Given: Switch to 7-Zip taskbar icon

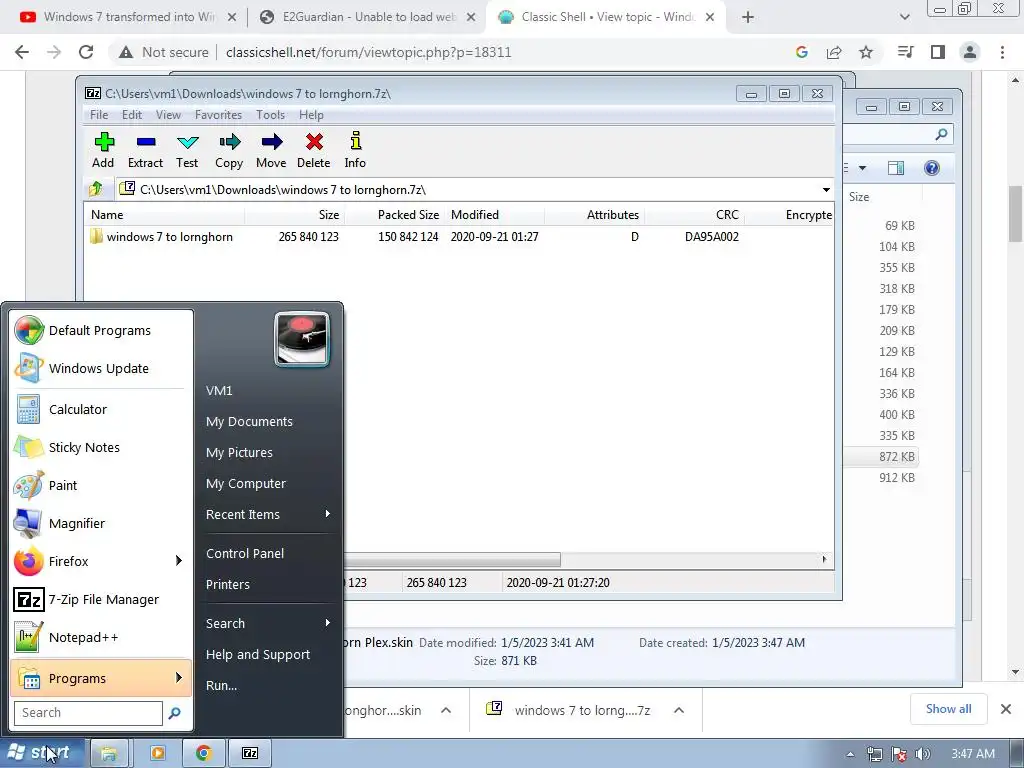Looking at the screenshot, I should pos(250,754).
